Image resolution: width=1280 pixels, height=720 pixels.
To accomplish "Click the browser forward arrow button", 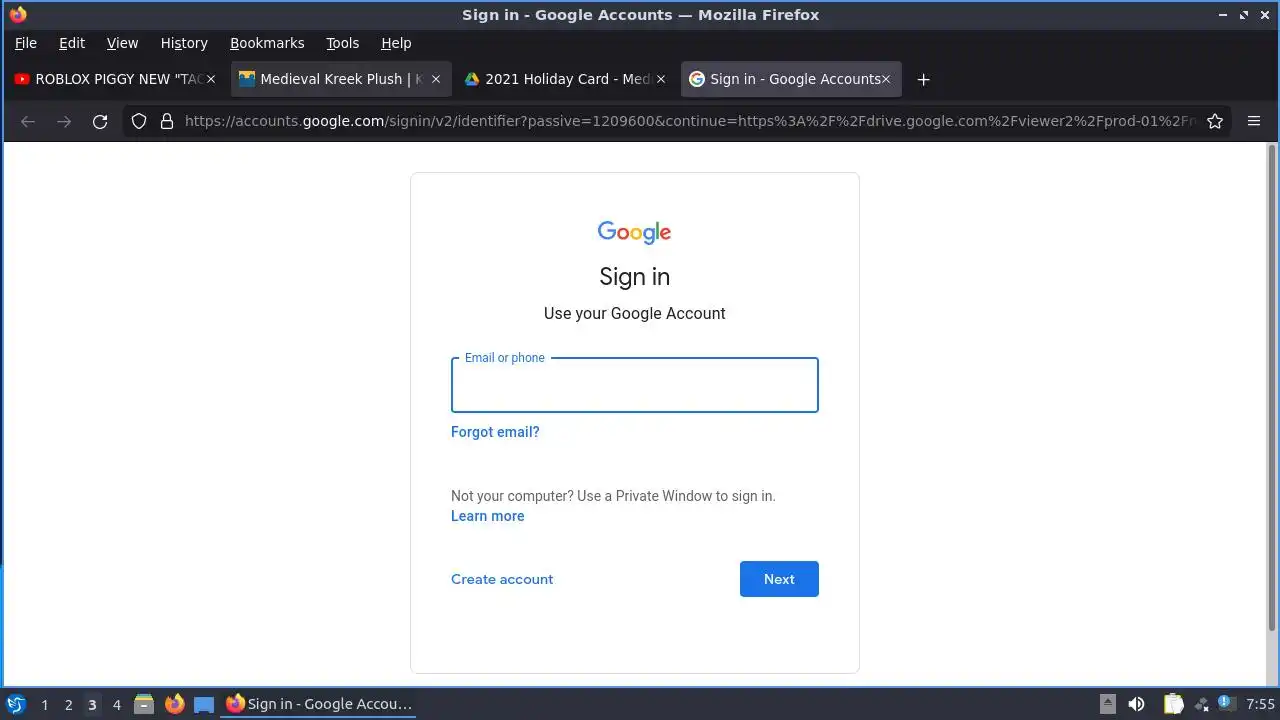I will [64, 121].
